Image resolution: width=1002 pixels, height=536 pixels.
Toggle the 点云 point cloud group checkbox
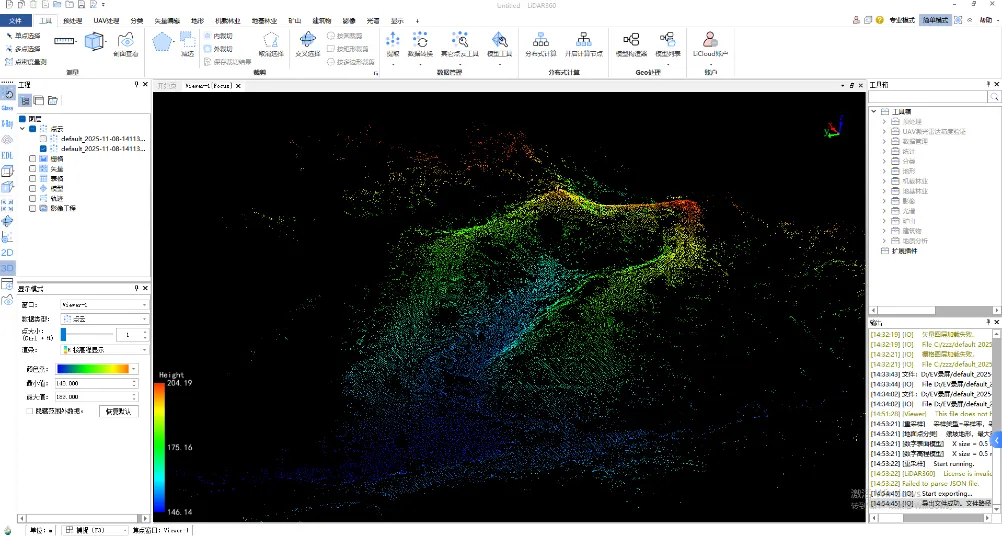point(33,128)
